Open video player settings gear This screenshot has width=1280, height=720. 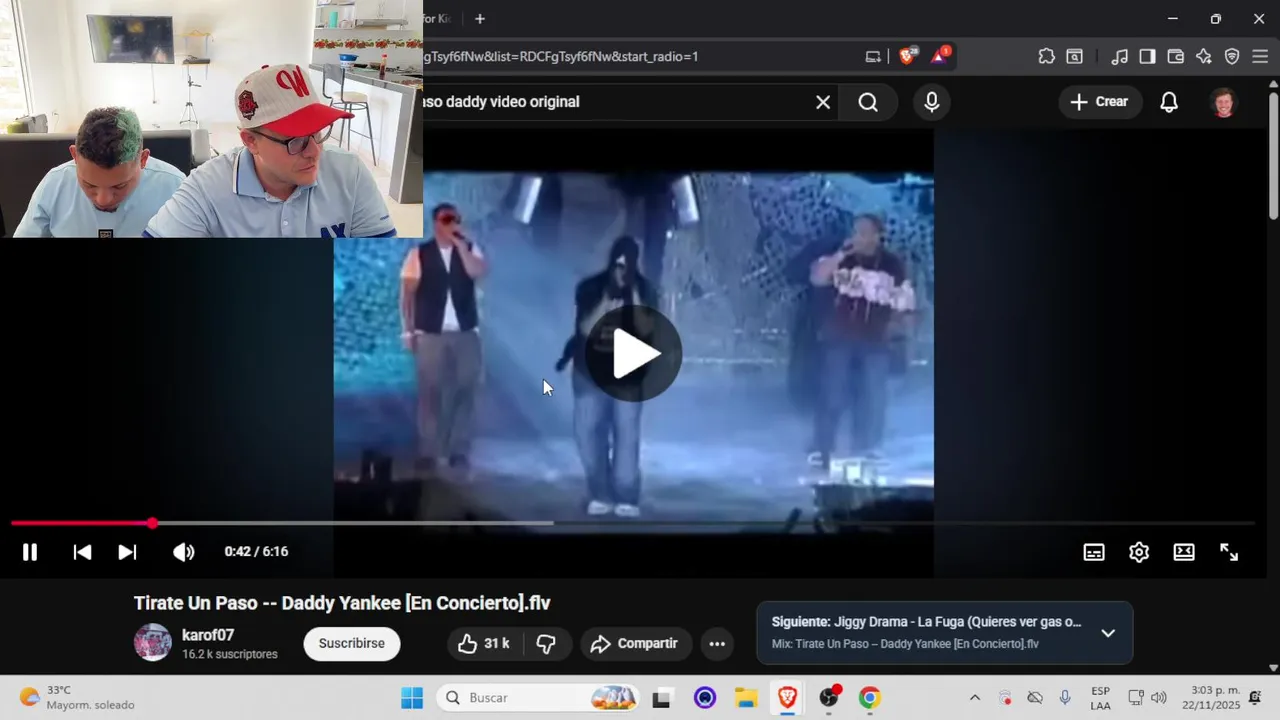1139,552
